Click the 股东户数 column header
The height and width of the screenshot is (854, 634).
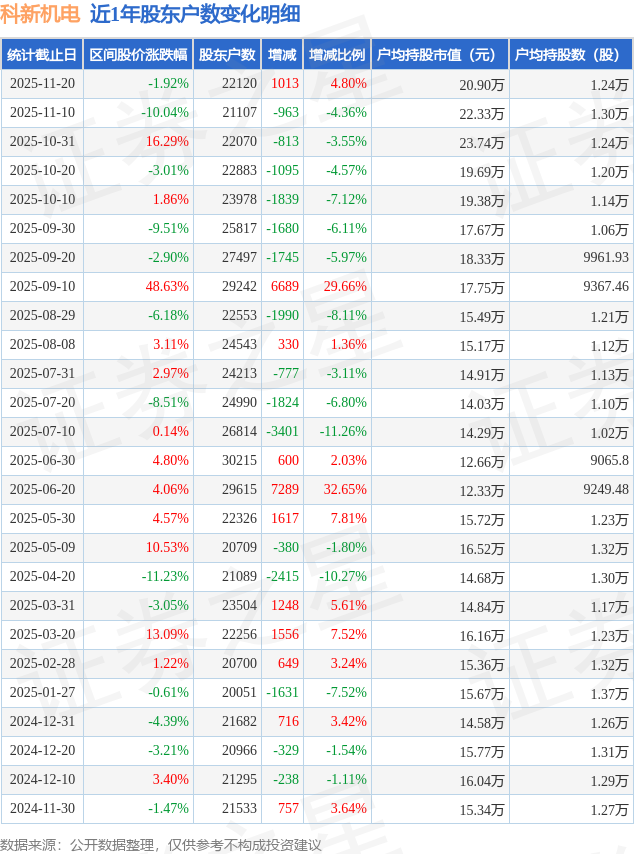pyautogui.click(x=226, y=55)
